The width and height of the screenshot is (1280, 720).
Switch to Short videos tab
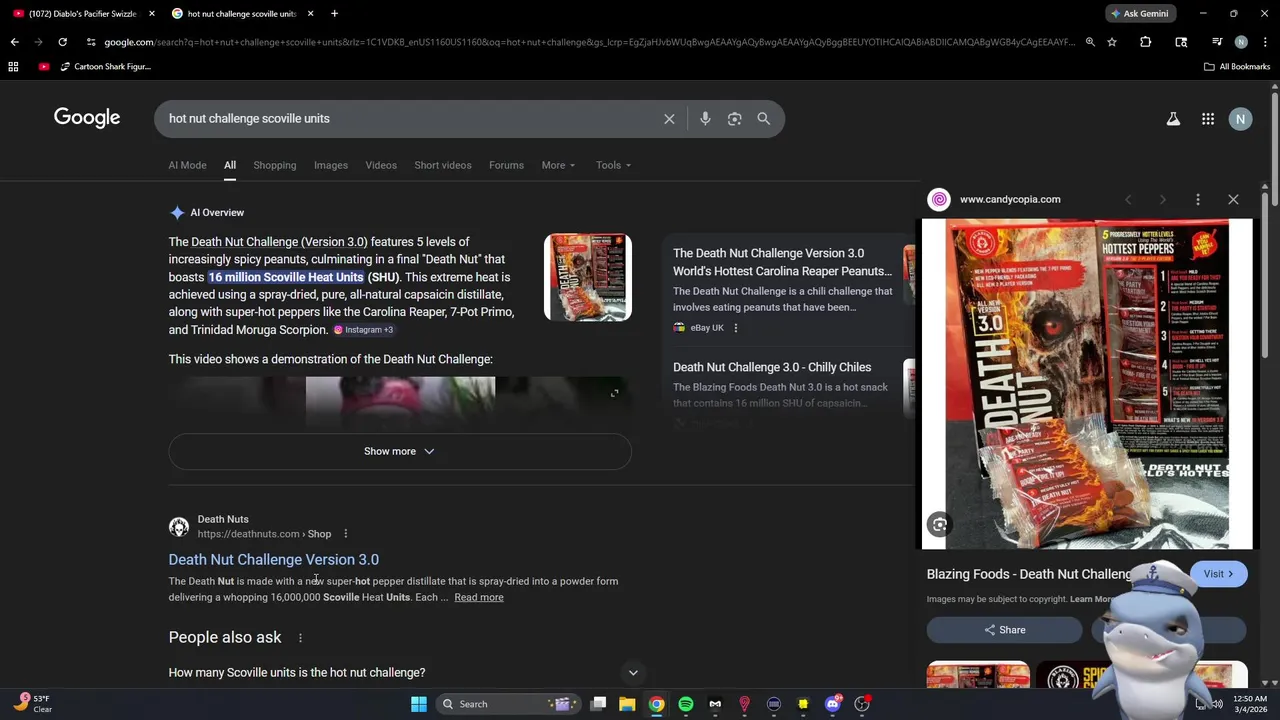tap(443, 165)
